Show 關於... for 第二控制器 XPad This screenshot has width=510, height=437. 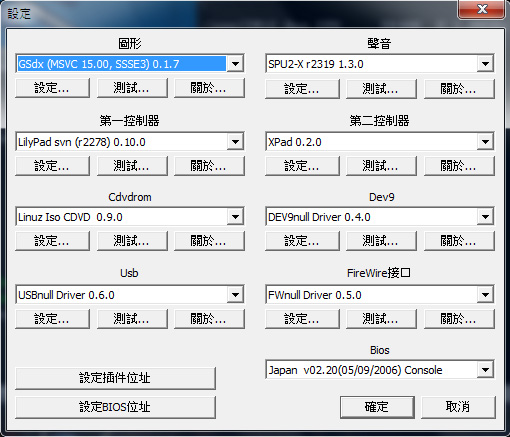tap(459, 166)
